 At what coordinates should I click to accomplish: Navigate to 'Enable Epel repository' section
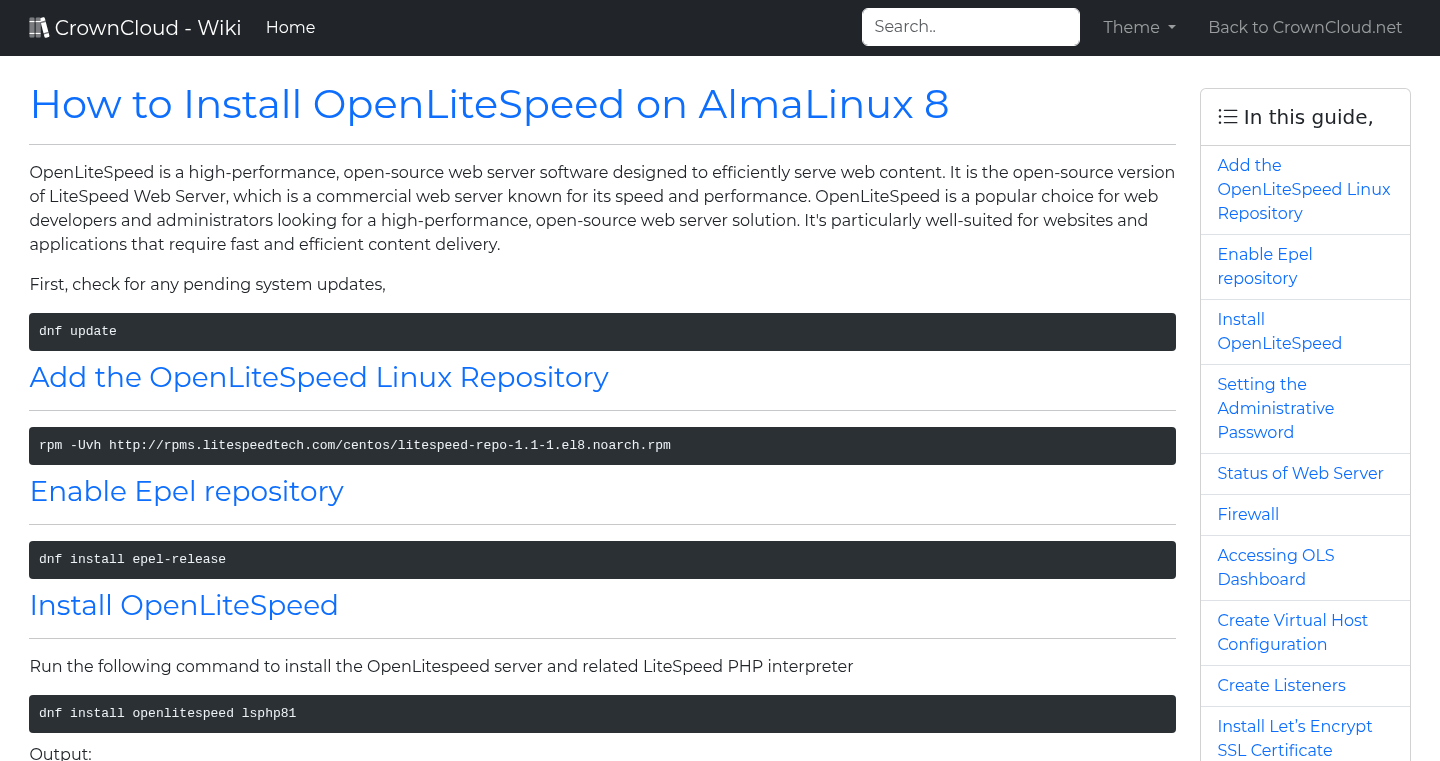point(1264,266)
